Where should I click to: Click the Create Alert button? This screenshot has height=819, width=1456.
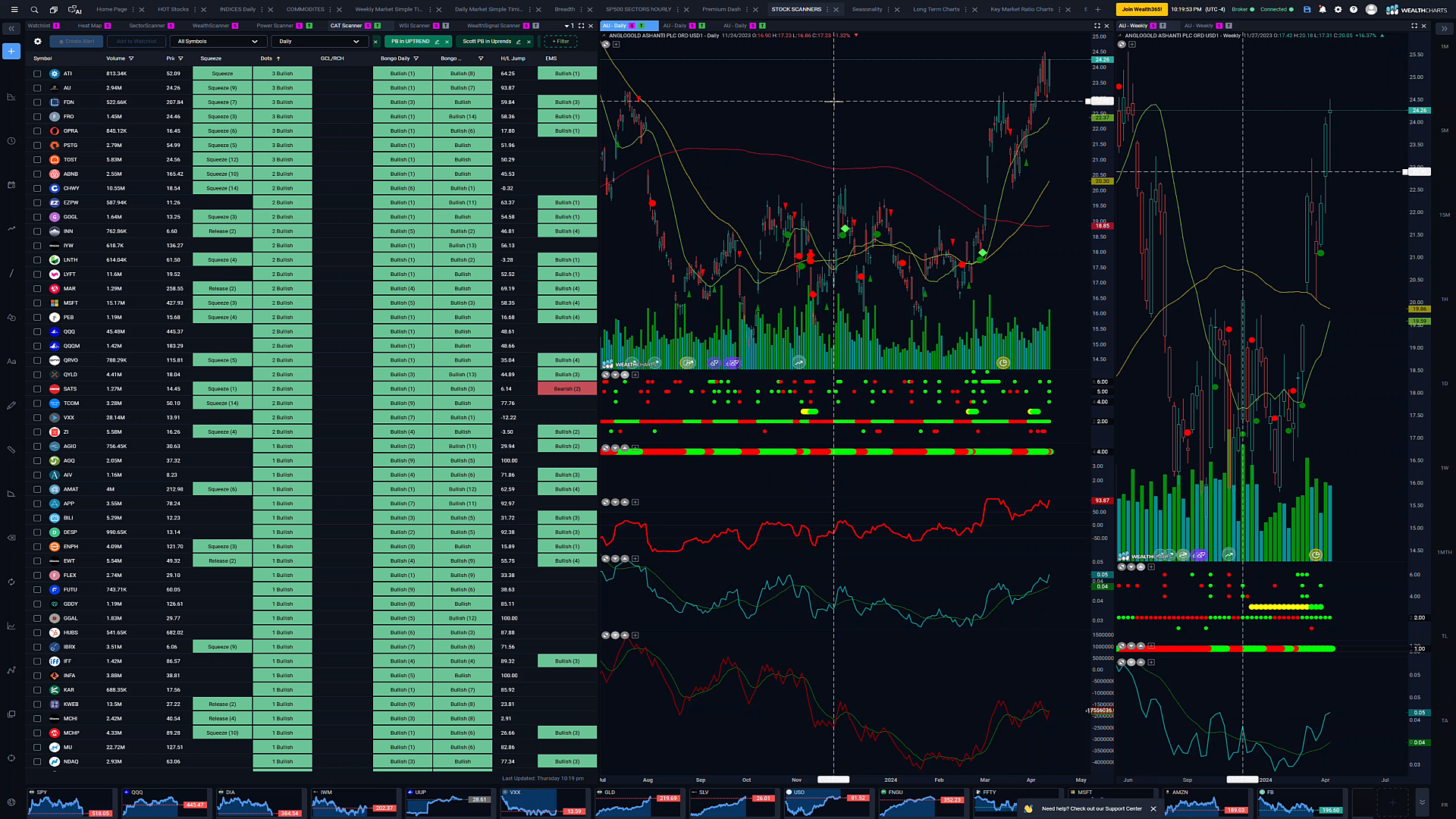tap(77, 42)
